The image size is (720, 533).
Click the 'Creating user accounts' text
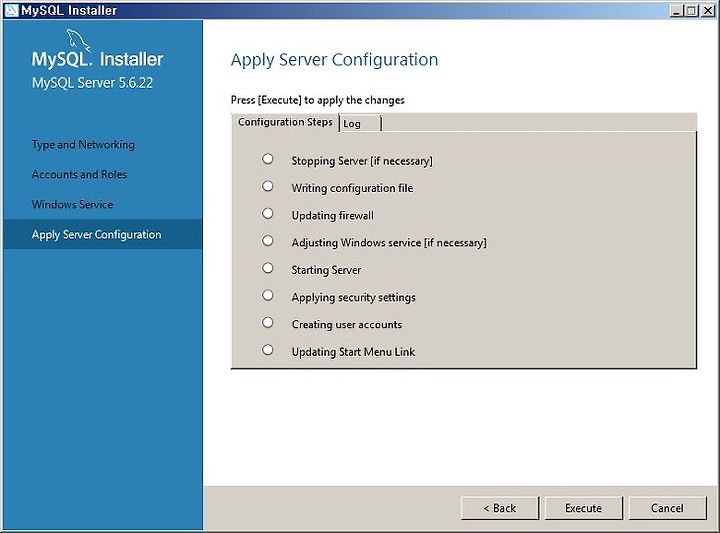tap(347, 325)
